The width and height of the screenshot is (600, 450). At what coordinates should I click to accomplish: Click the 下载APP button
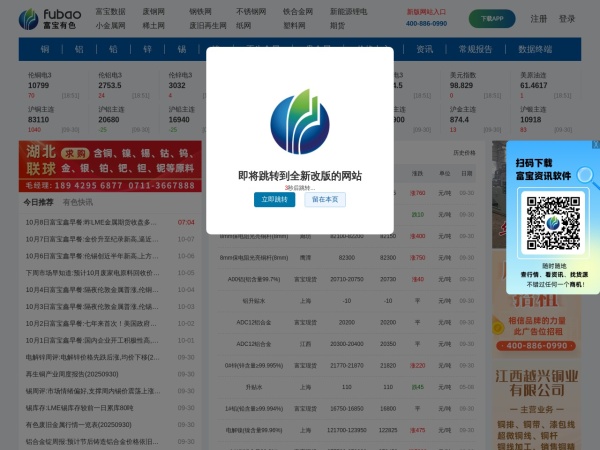(492, 18)
